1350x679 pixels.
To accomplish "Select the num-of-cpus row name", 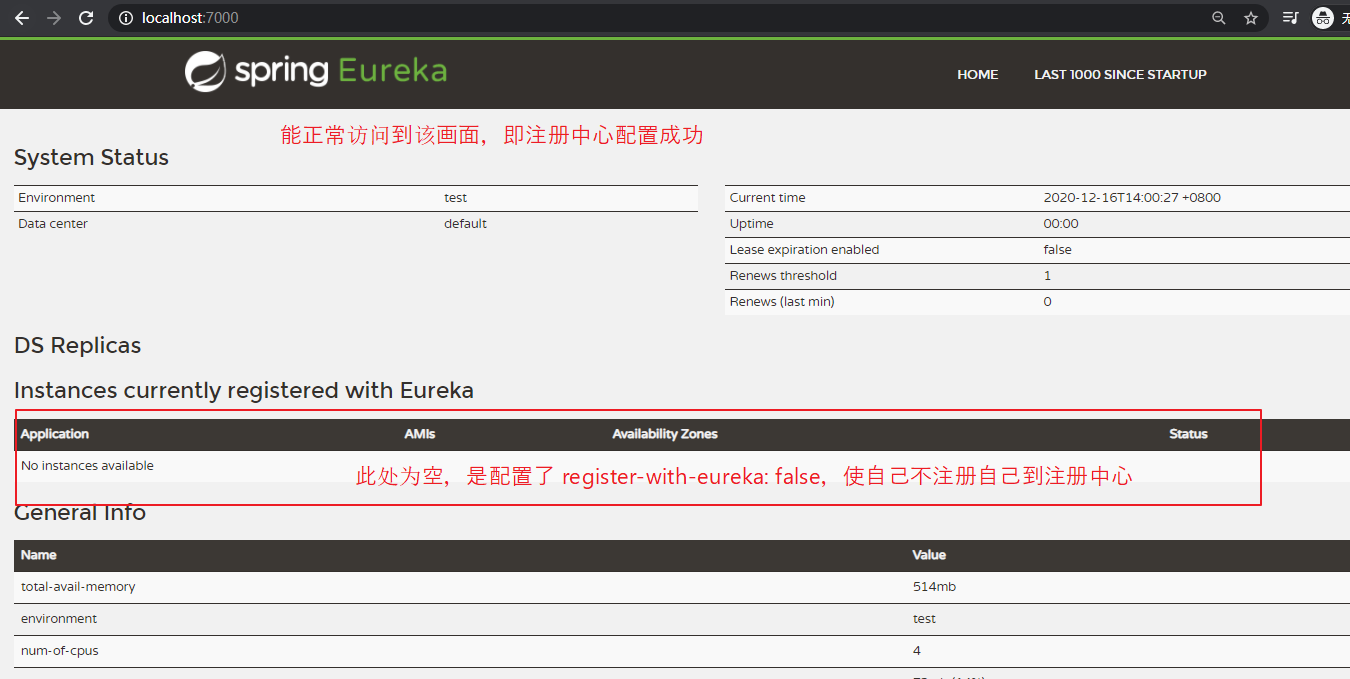I will point(60,651).
